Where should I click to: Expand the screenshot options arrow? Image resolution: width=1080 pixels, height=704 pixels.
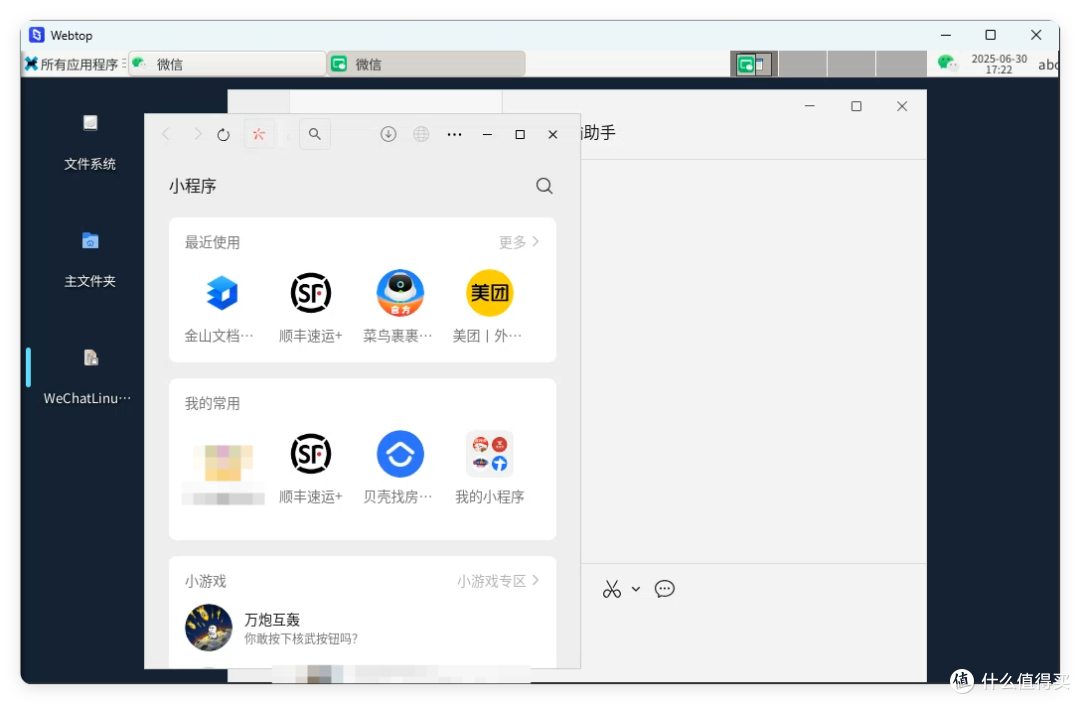click(x=636, y=589)
